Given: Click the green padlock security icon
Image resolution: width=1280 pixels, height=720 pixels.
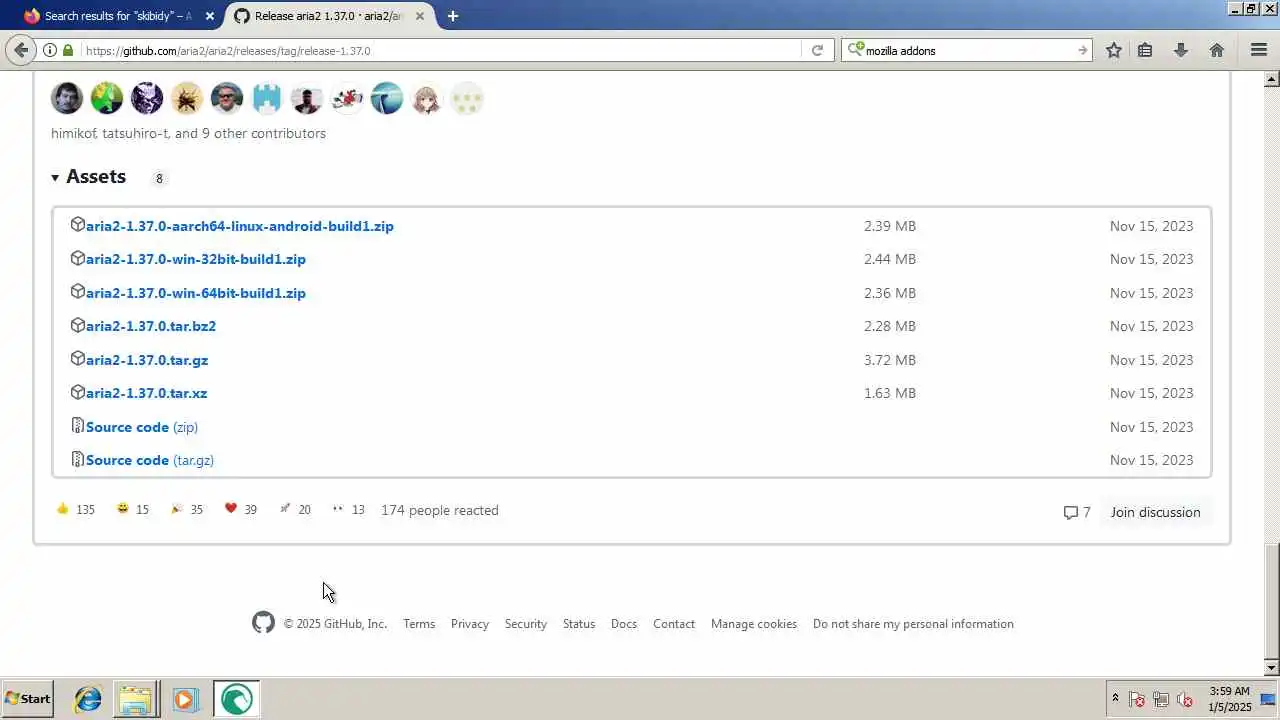Looking at the screenshot, I should click(x=68, y=50).
